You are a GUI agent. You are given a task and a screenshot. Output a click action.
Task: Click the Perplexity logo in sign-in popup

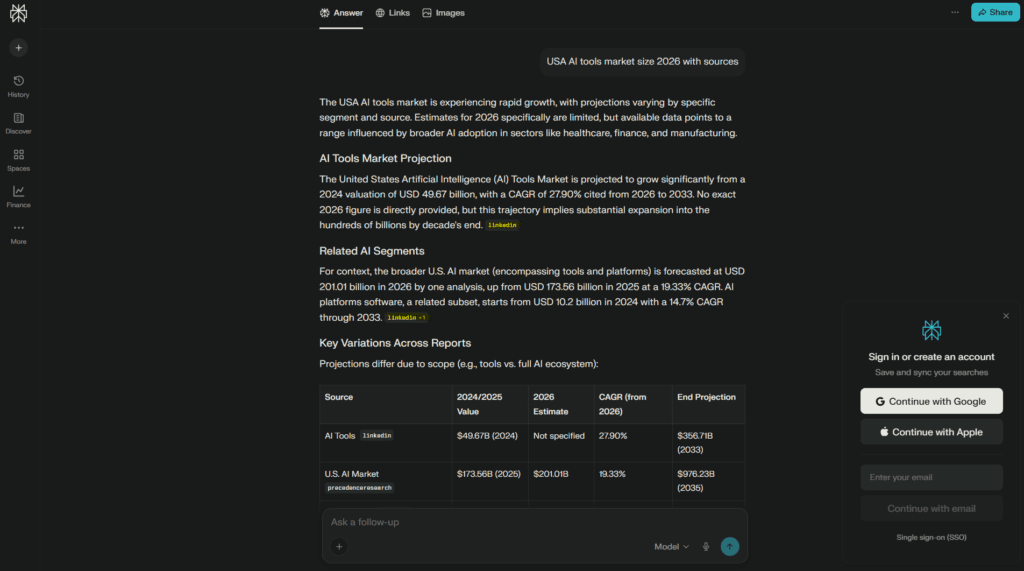click(931, 330)
